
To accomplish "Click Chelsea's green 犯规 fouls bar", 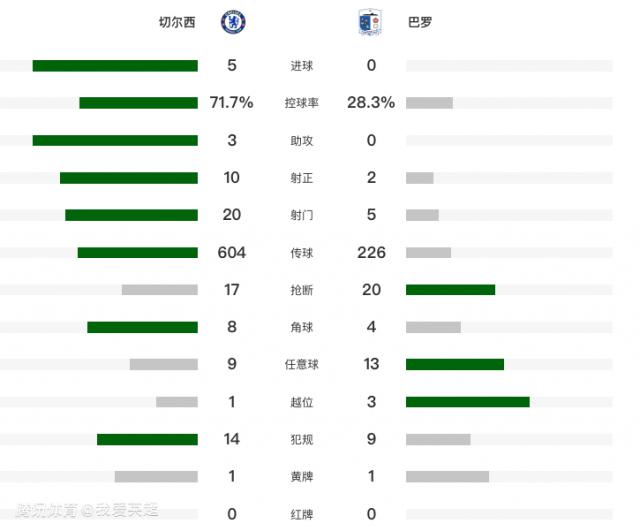I will click(147, 439).
